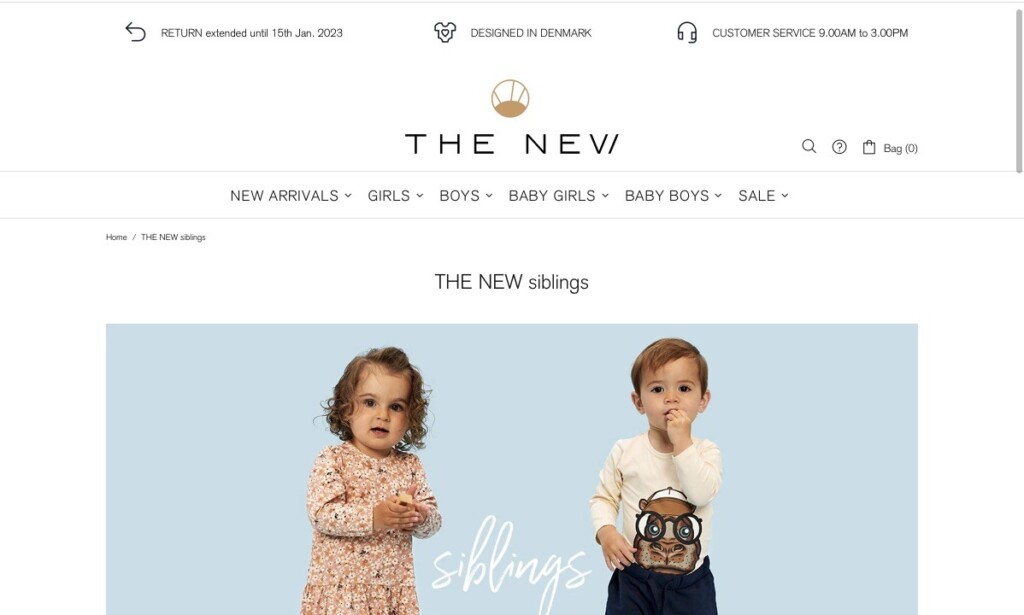Click THE NEW wordmark logo
Screen dimensions: 1024x615
tap(511, 144)
